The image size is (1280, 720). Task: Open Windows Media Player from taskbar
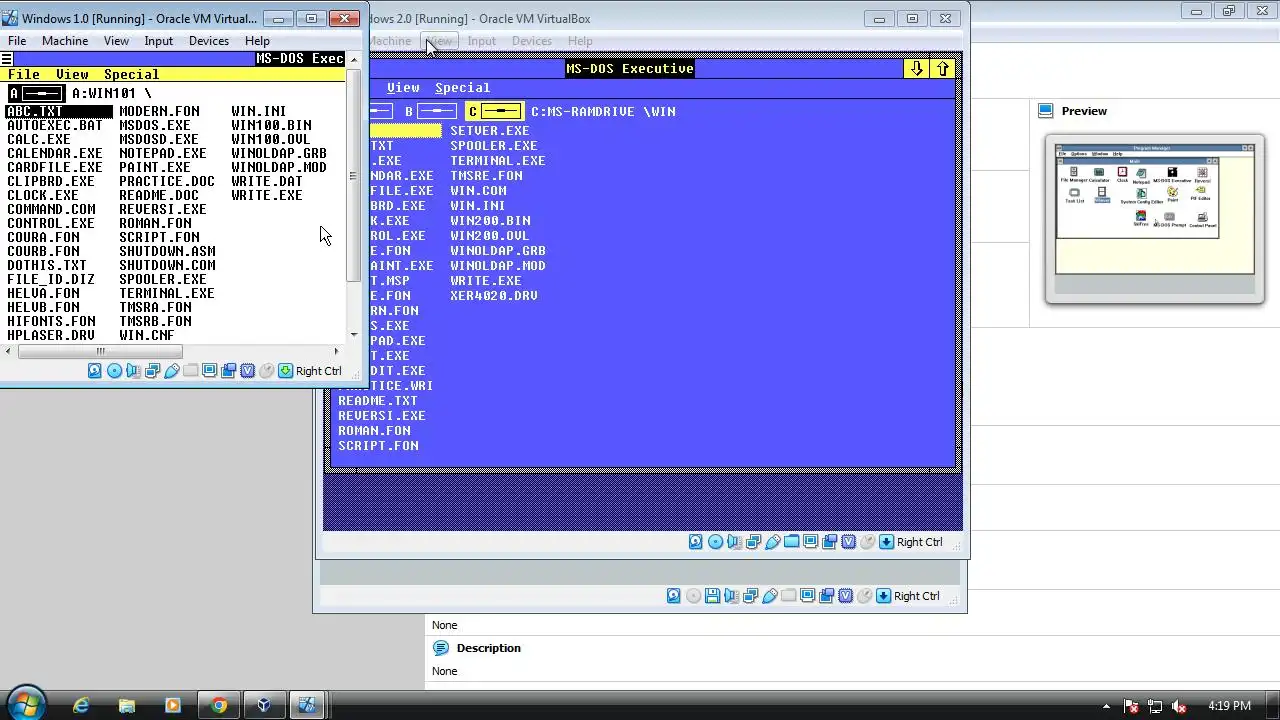172,705
